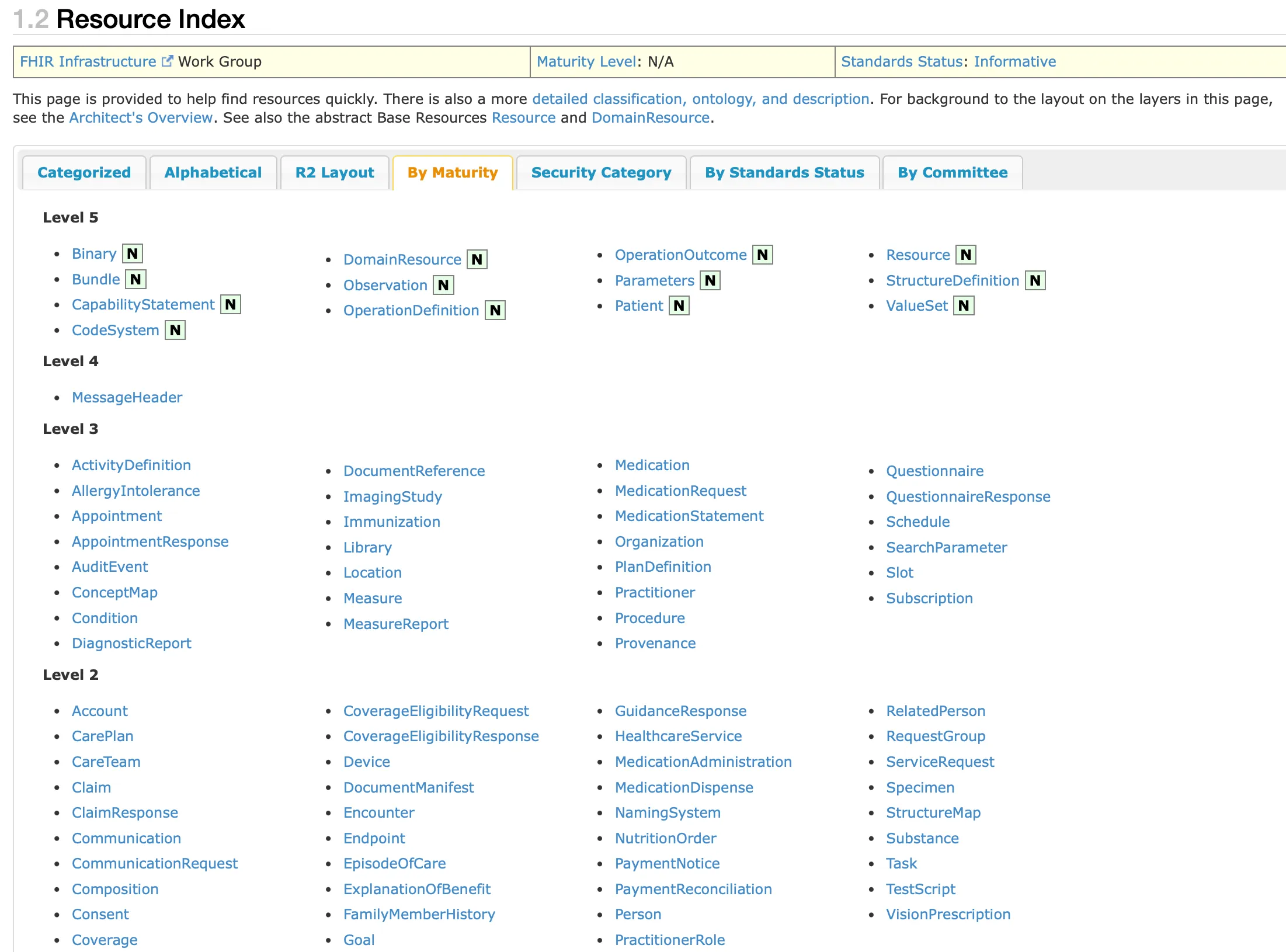Image resolution: width=1286 pixels, height=952 pixels.
Task: Open the QuestionnaireResponse resource page
Action: click(x=968, y=496)
